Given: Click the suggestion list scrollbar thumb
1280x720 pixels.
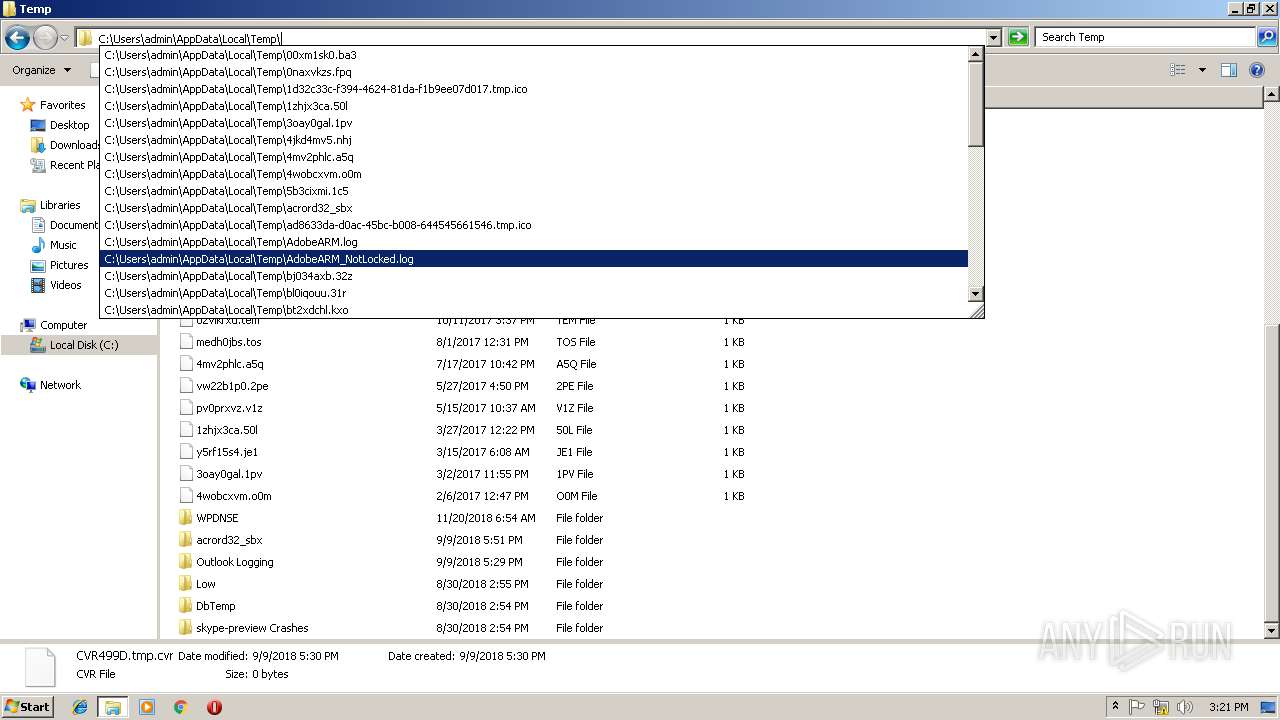Looking at the screenshot, I should coord(976,104).
